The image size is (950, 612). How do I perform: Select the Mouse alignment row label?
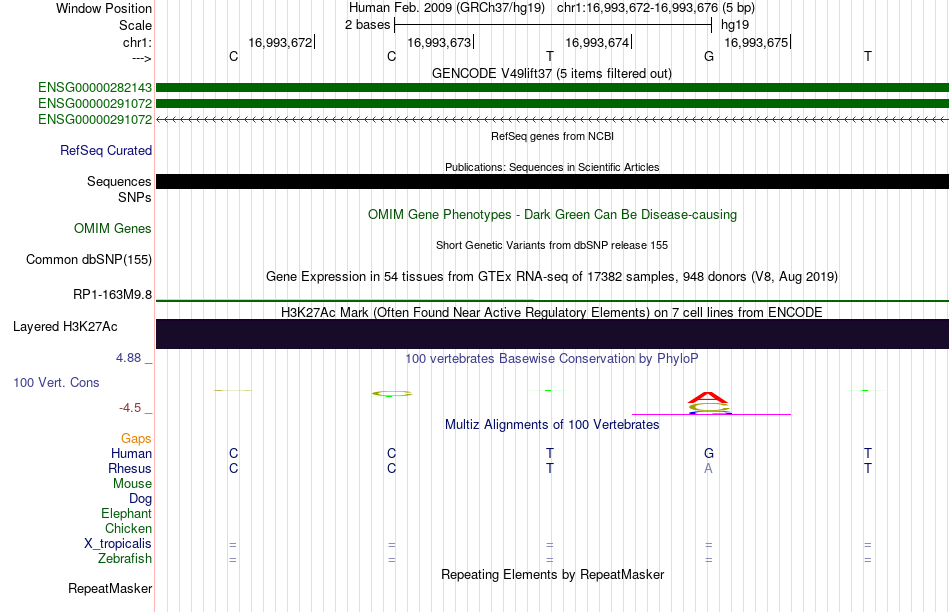pos(132,484)
